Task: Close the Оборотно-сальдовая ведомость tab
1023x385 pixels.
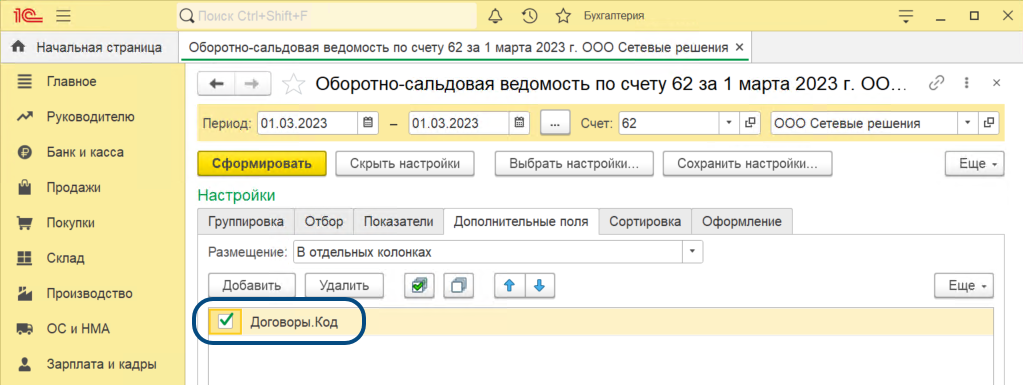Action: (739, 47)
